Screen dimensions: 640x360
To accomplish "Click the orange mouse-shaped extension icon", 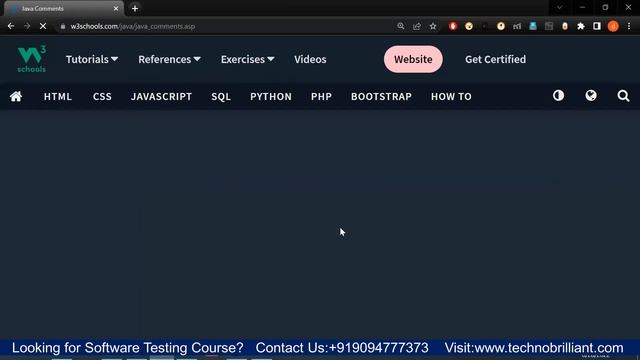I will [565, 26].
